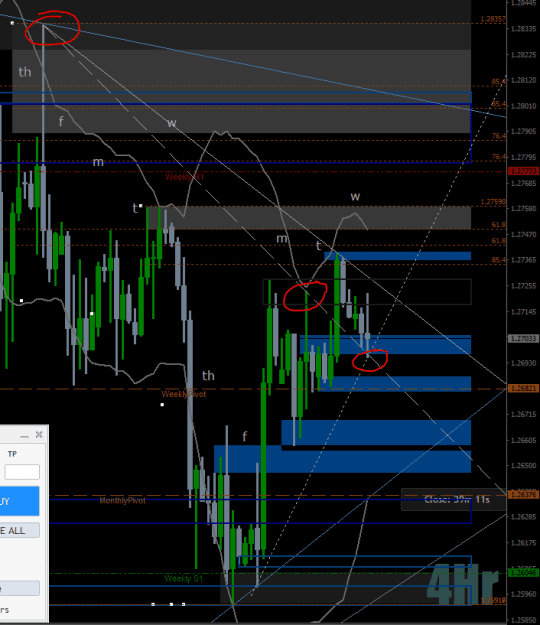Screen dimensions: 540x625
Task: Click the 1.25918 level label
Action: coord(493,600)
